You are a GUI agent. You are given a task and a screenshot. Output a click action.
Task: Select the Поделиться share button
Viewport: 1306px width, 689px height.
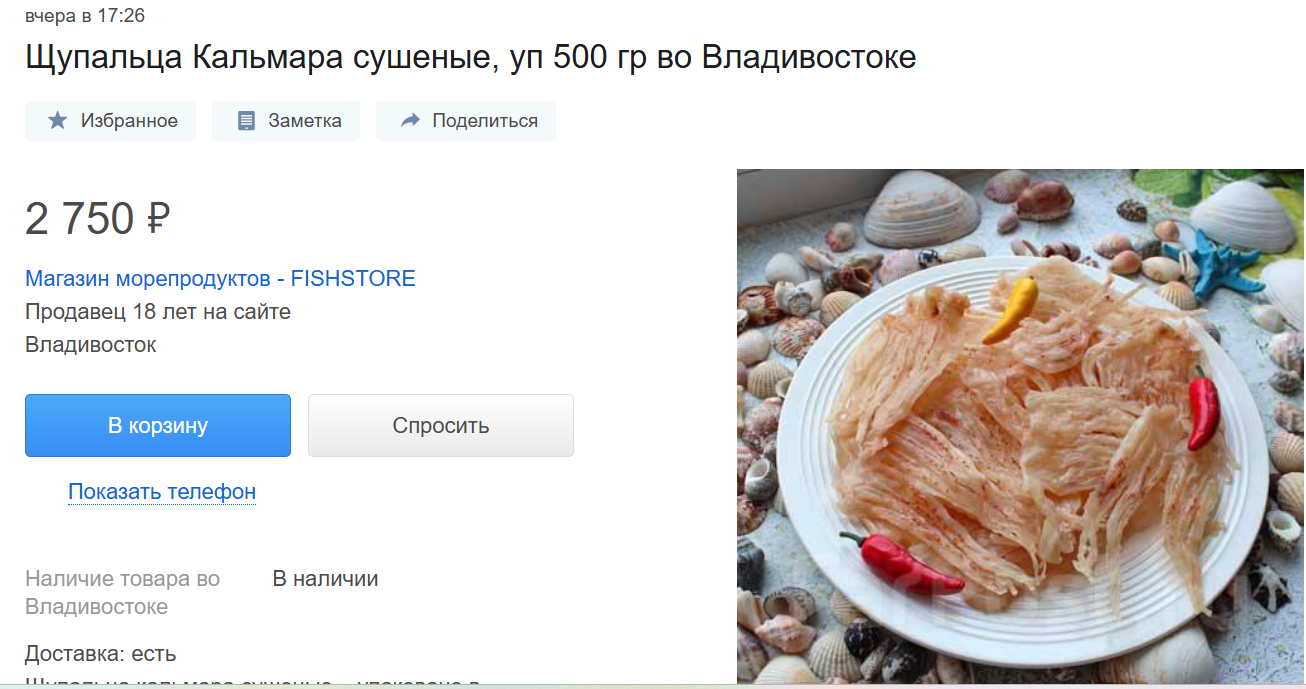pyautogui.click(x=466, y=121)
